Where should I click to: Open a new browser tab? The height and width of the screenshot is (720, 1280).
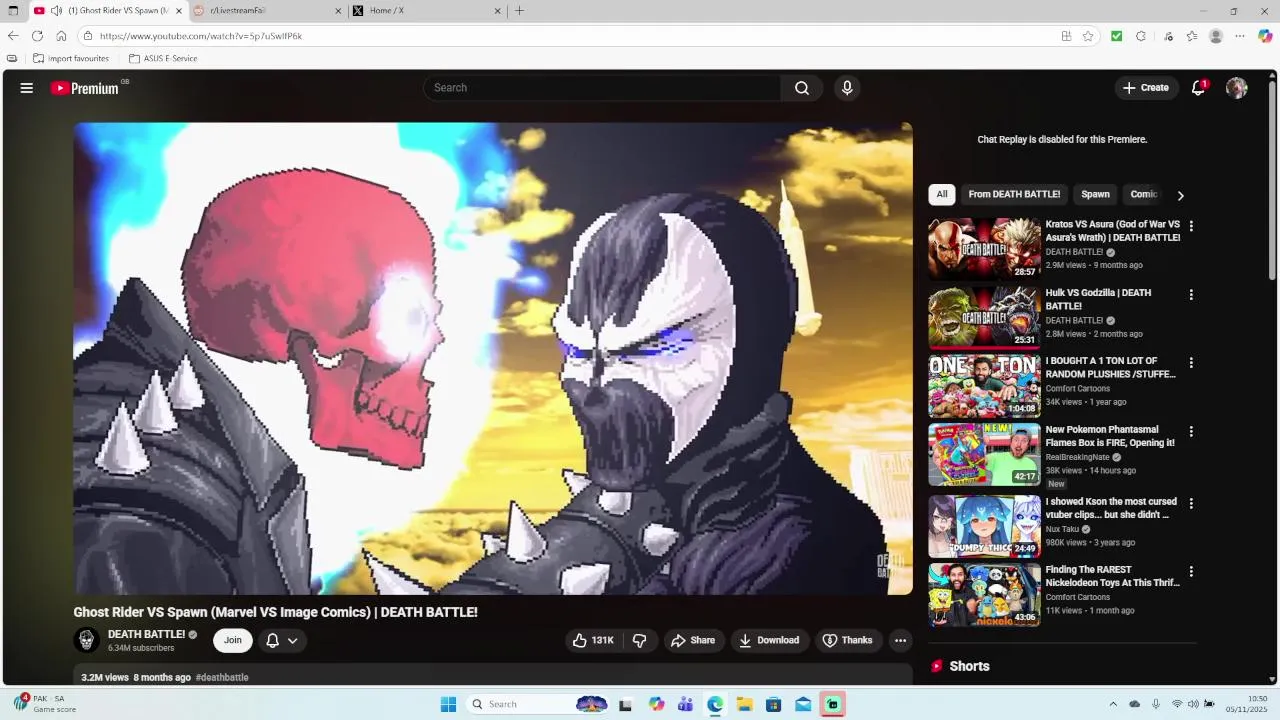(519, 11)
